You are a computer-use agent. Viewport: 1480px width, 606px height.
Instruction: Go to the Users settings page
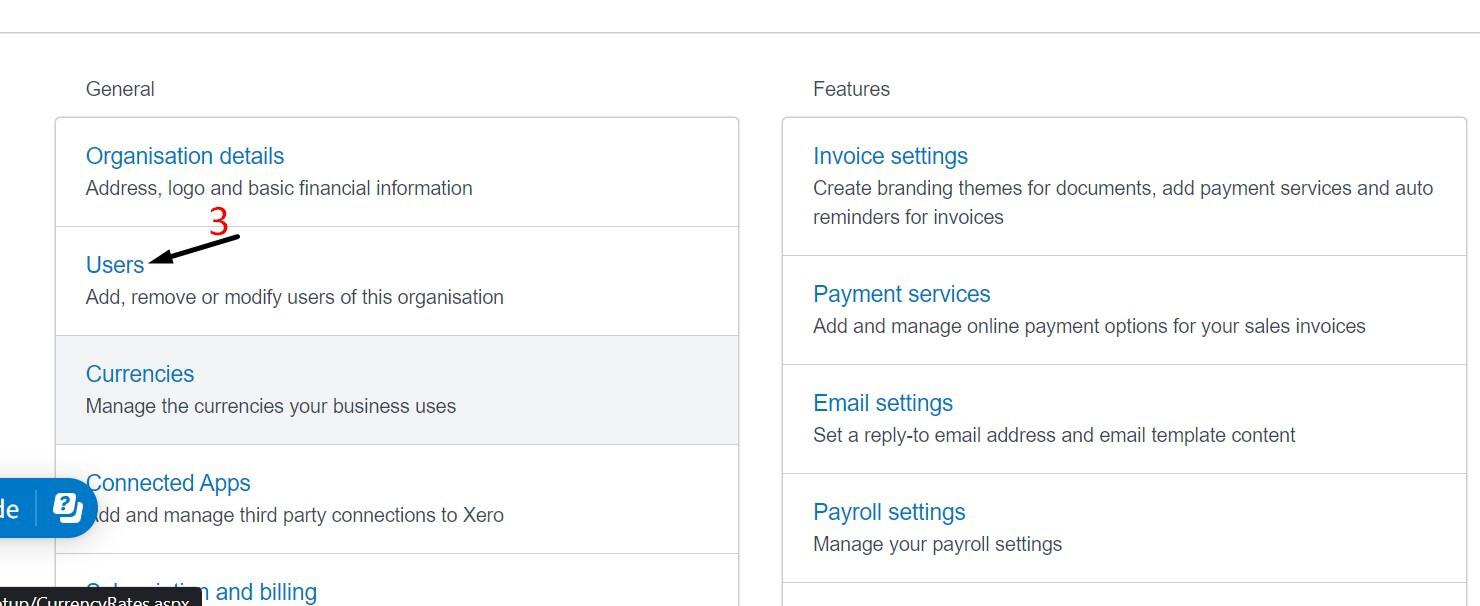click(x=115, y=265)
